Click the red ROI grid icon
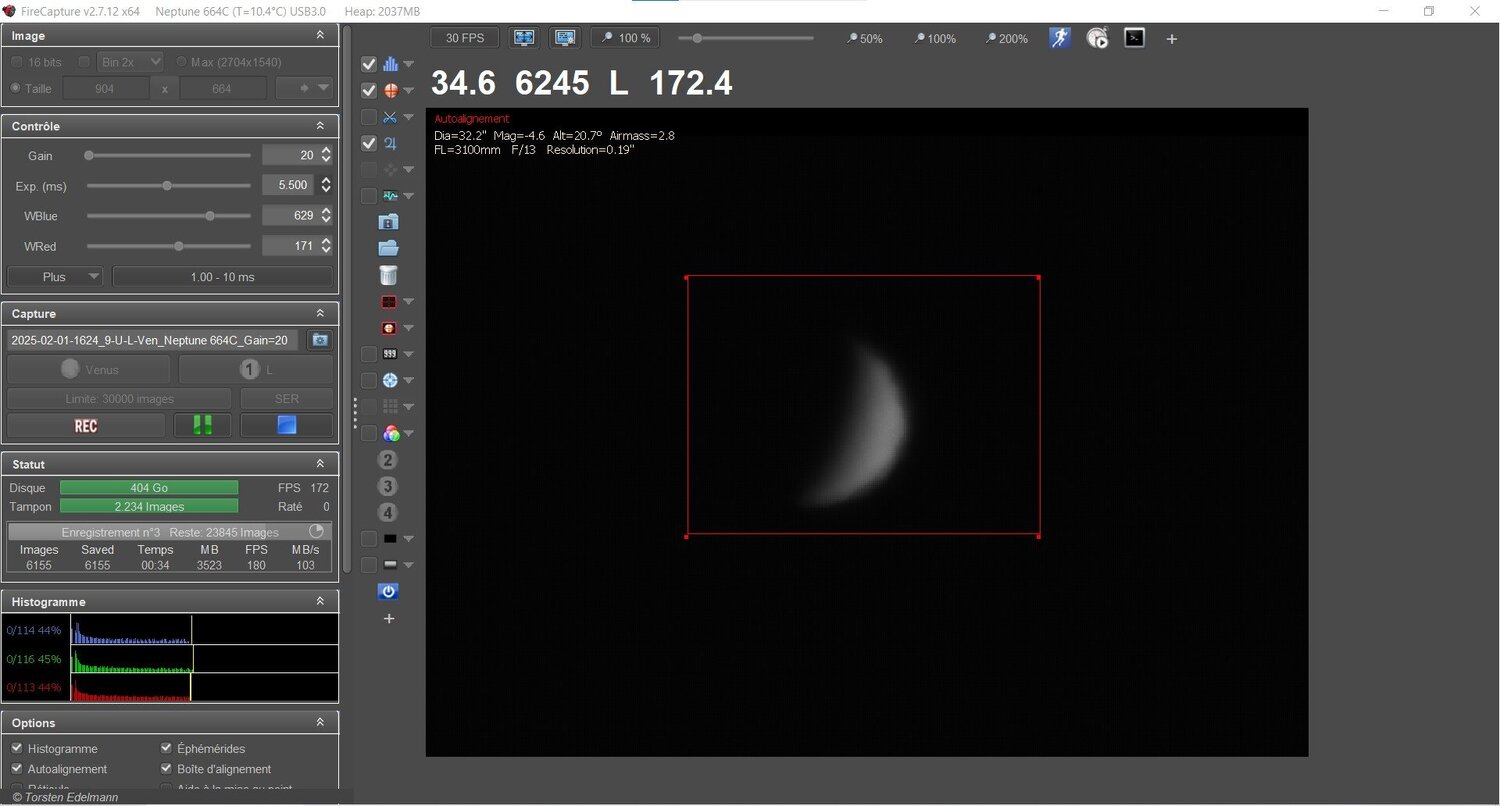 (x=390, y=301)
